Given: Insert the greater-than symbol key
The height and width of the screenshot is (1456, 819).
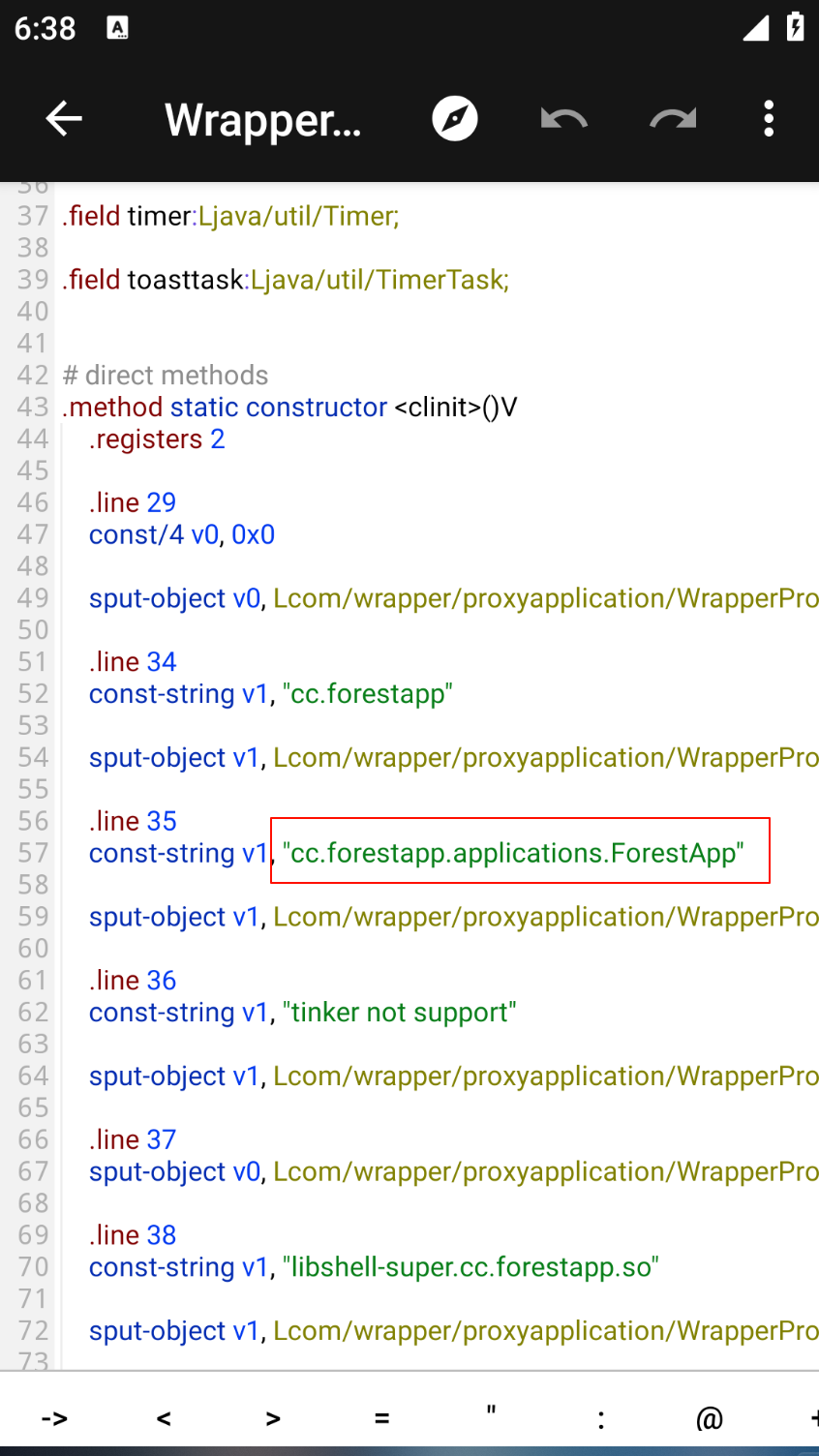Looking at the screenshot, I should (x=273, y=1418).
